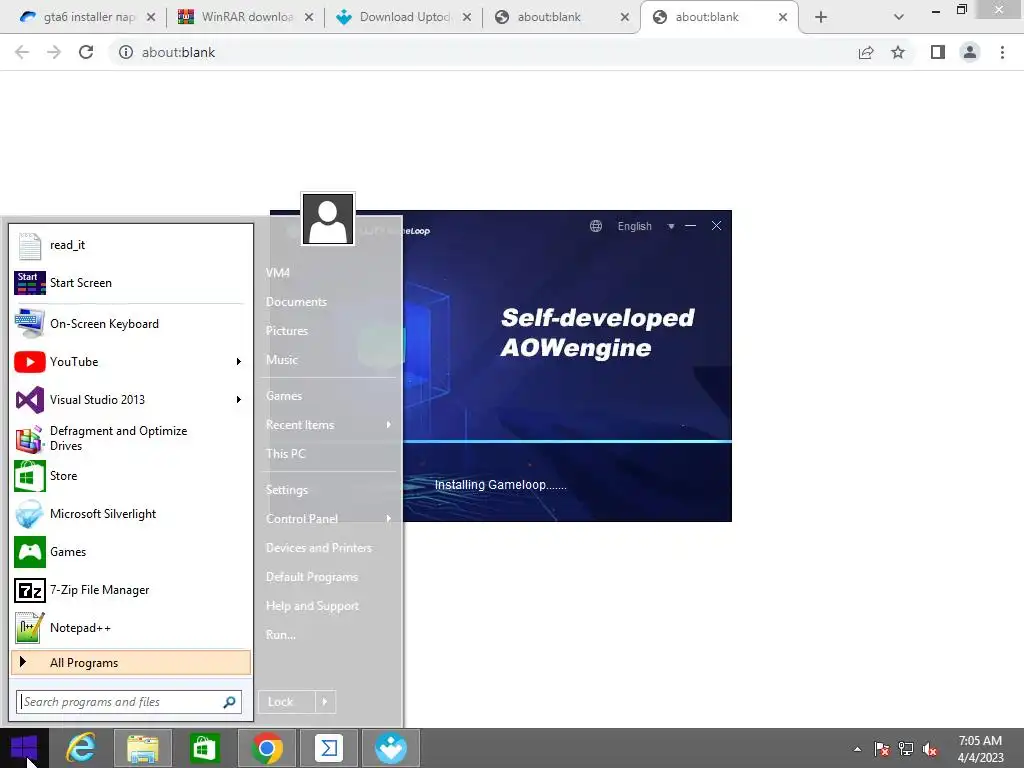Open Internet Explorer from taskbar
Image resolution: width=1024 pixels, height=768 pixels.
(x=81, y=748)
